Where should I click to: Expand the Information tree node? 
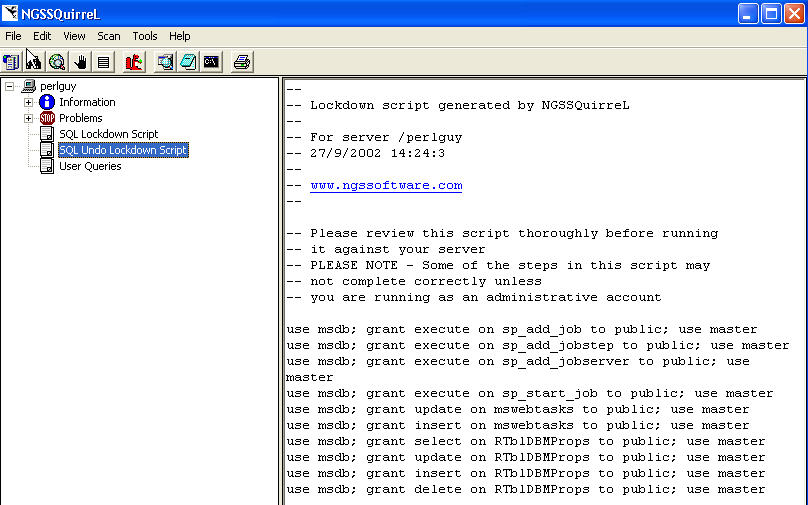tap(28, 103)
